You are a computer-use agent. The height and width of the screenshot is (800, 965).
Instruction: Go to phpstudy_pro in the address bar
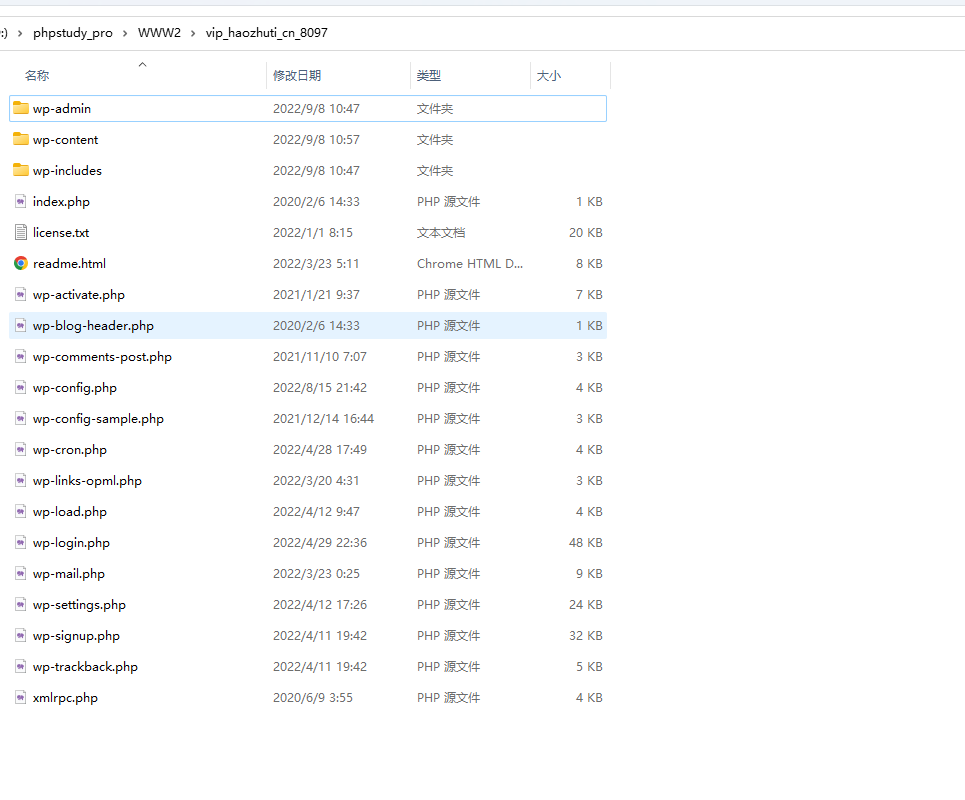[73, 33]
